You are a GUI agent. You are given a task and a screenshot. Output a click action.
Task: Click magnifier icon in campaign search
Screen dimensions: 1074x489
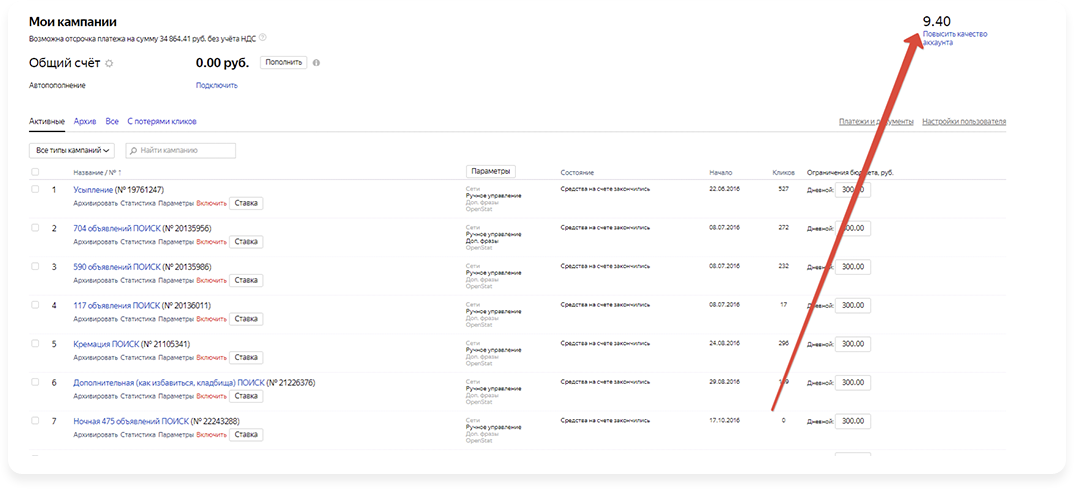coord(133,150)
